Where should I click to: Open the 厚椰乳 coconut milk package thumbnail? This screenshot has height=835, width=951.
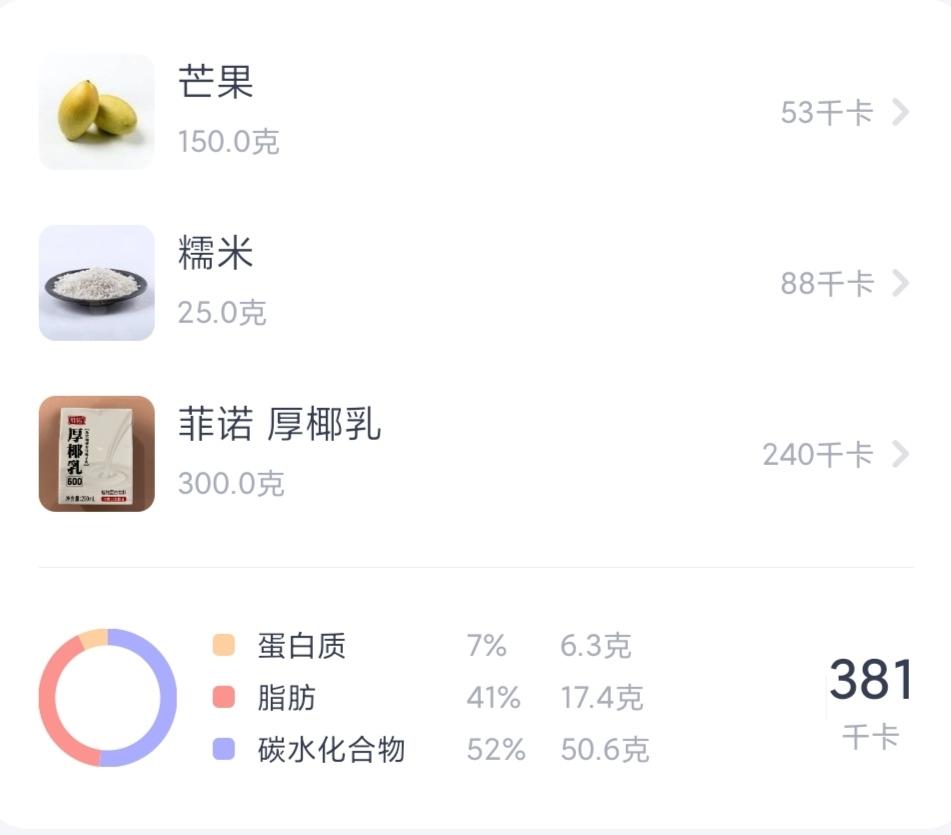[95, 455]
